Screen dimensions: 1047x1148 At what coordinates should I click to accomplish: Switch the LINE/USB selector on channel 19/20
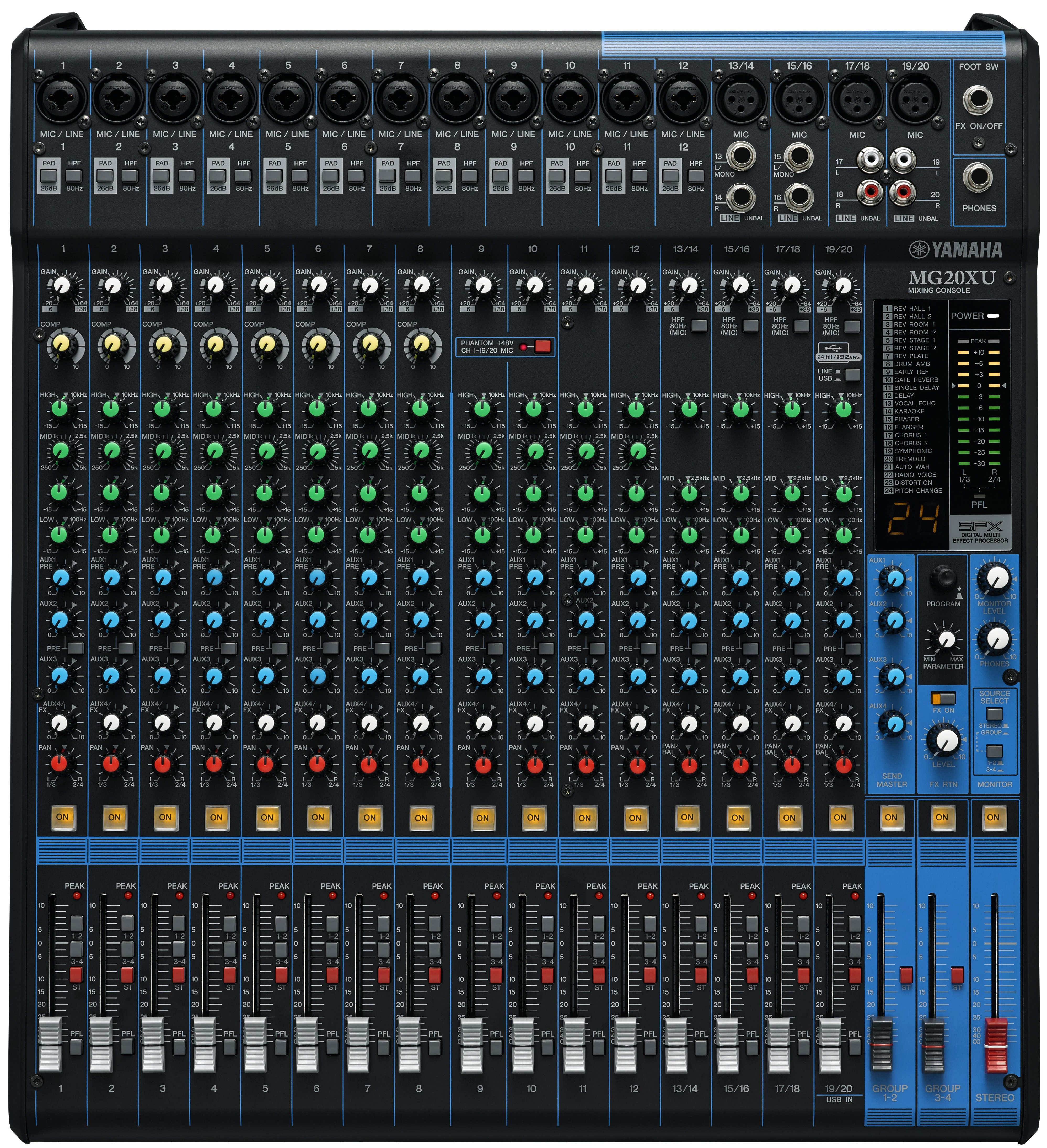852,375
